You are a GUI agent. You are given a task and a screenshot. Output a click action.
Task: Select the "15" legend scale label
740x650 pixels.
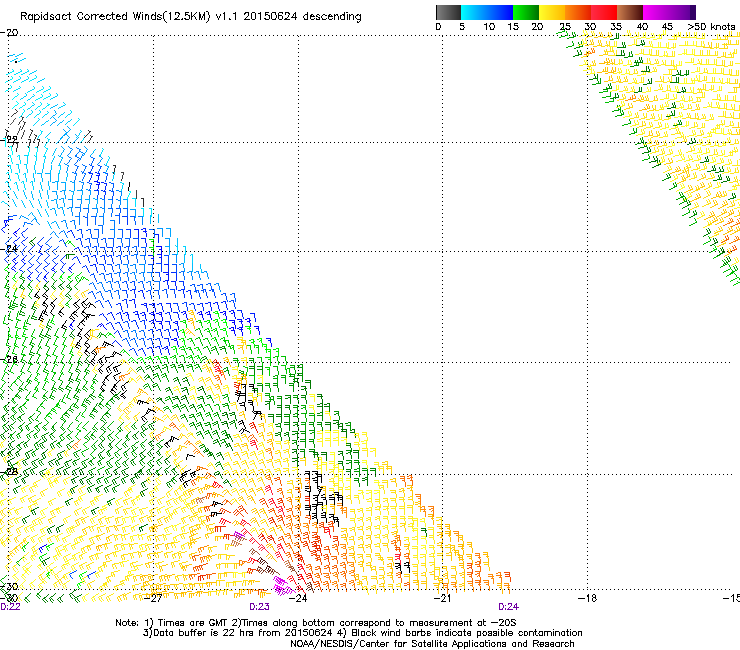point(513,27)
